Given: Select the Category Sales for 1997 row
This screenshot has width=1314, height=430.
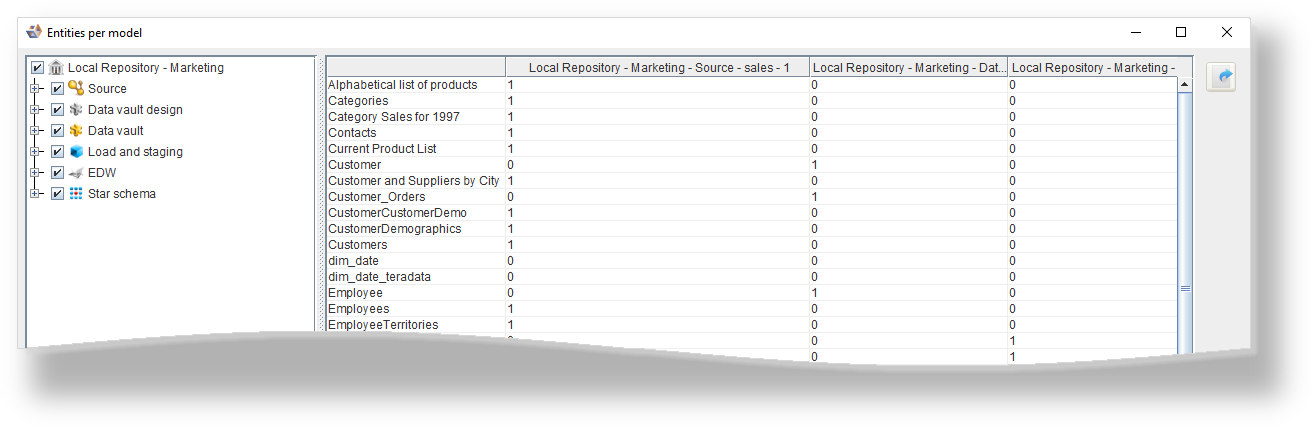Looking at the screenshot, I should point(752,117).
